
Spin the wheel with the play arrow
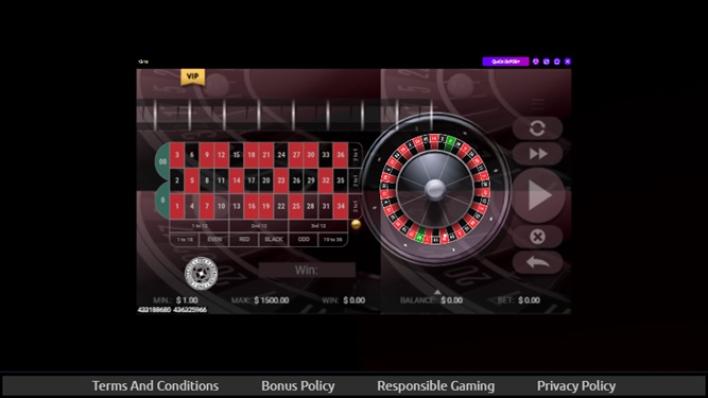click(x=538, y=195)
